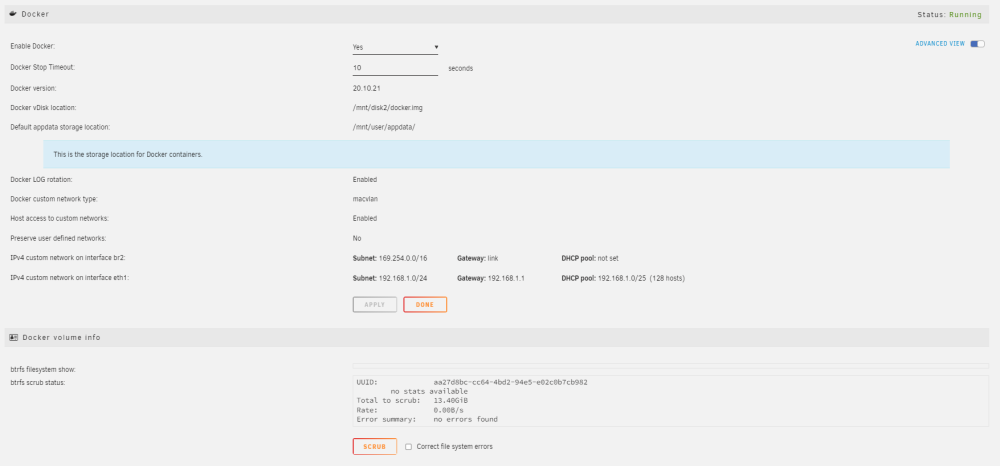The width and height of the screenshot is (1000, 466).
Task: Click DHCP pool not set value
Action: click(x=608, y=258)
